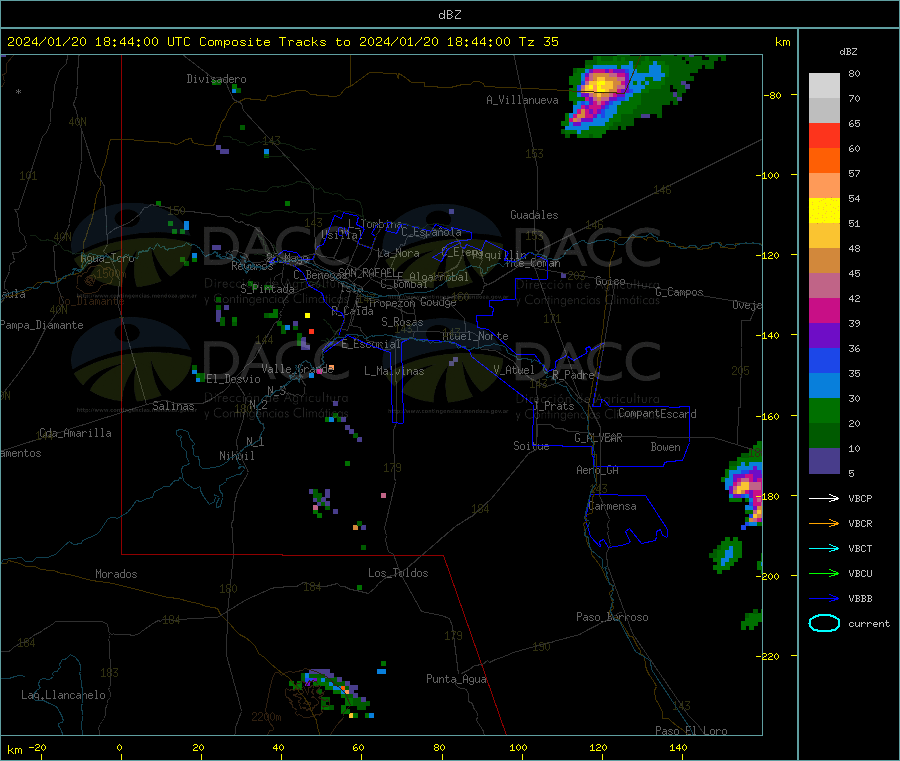
Task: Click the 'Bowen' map label
Action: coord(665,447)
